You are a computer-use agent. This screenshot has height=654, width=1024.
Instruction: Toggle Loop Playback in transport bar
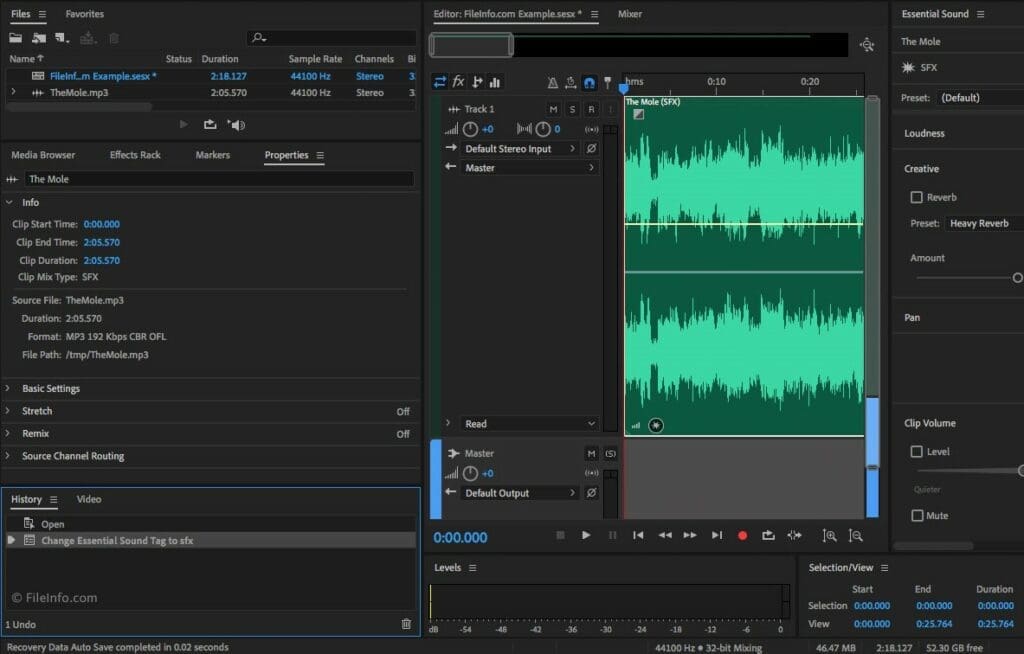(768, 536)
